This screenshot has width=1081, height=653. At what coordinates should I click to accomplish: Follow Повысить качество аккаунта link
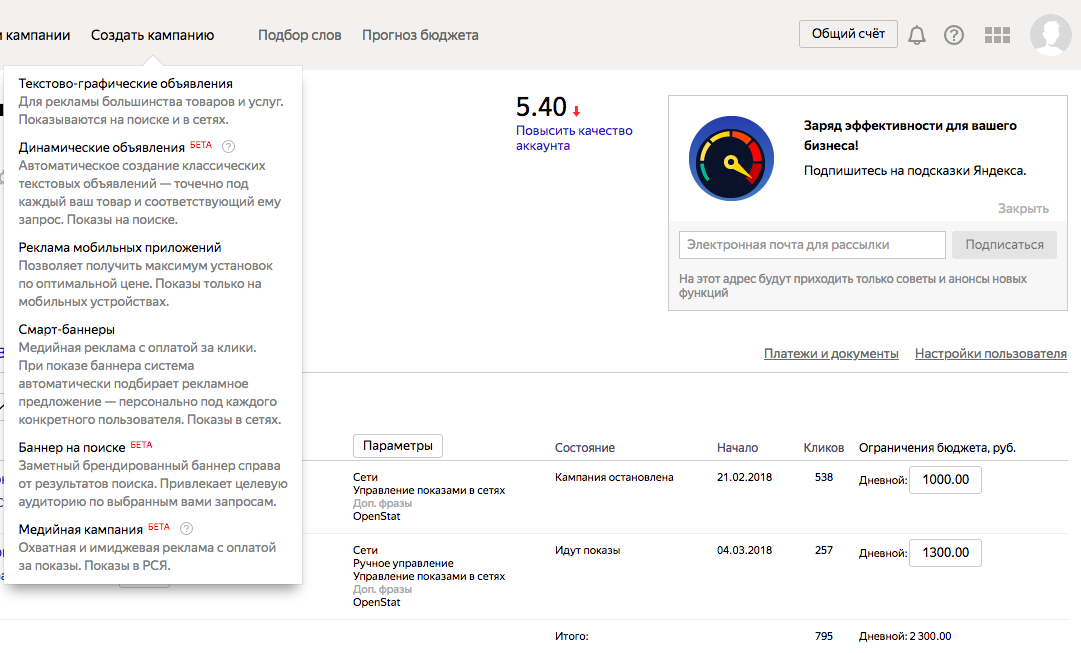tap(574, 138)
